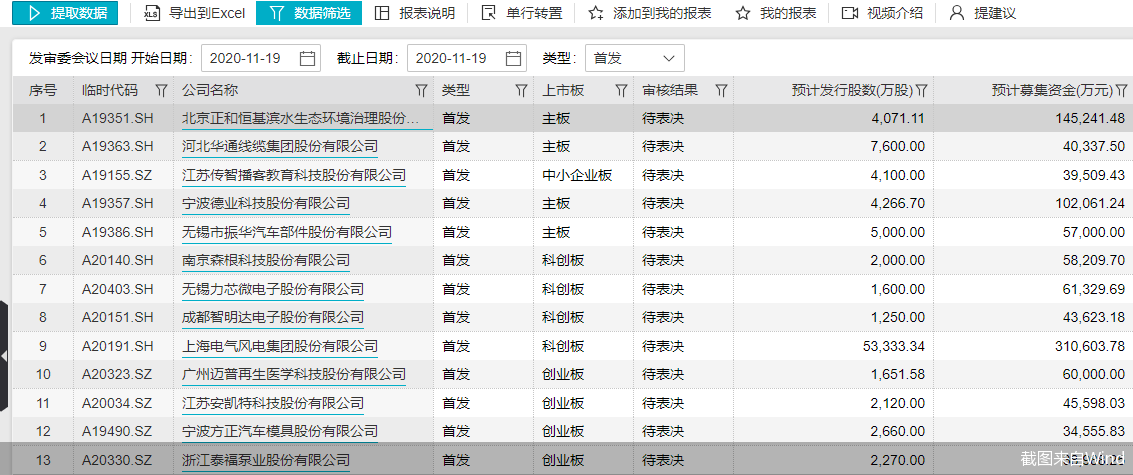Viewport: 1133px width, 475px height.
Task: Open the 无锡市振华汽车部件股份有限公司 link
Action: [287, 232]
